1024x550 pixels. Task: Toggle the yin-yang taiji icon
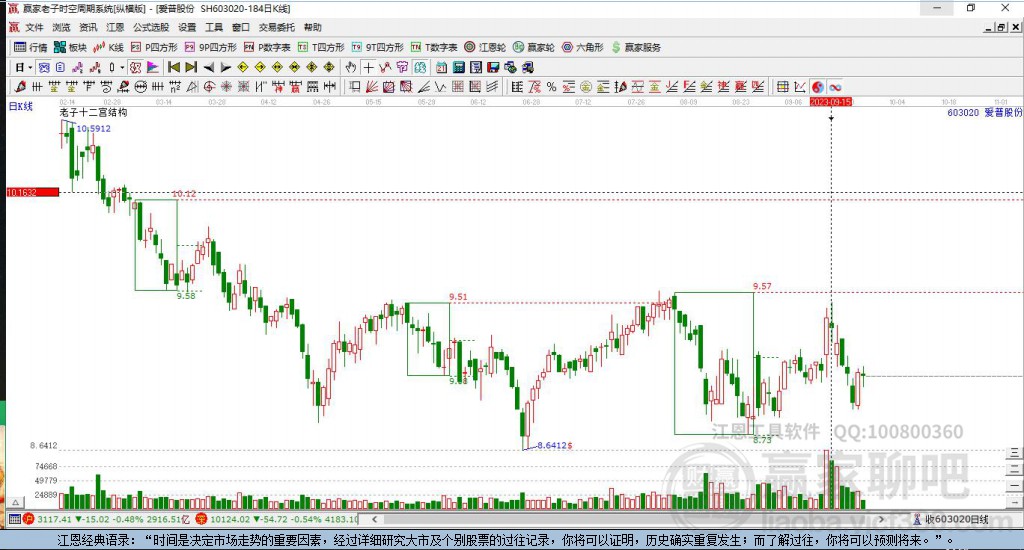click(818, 87)
